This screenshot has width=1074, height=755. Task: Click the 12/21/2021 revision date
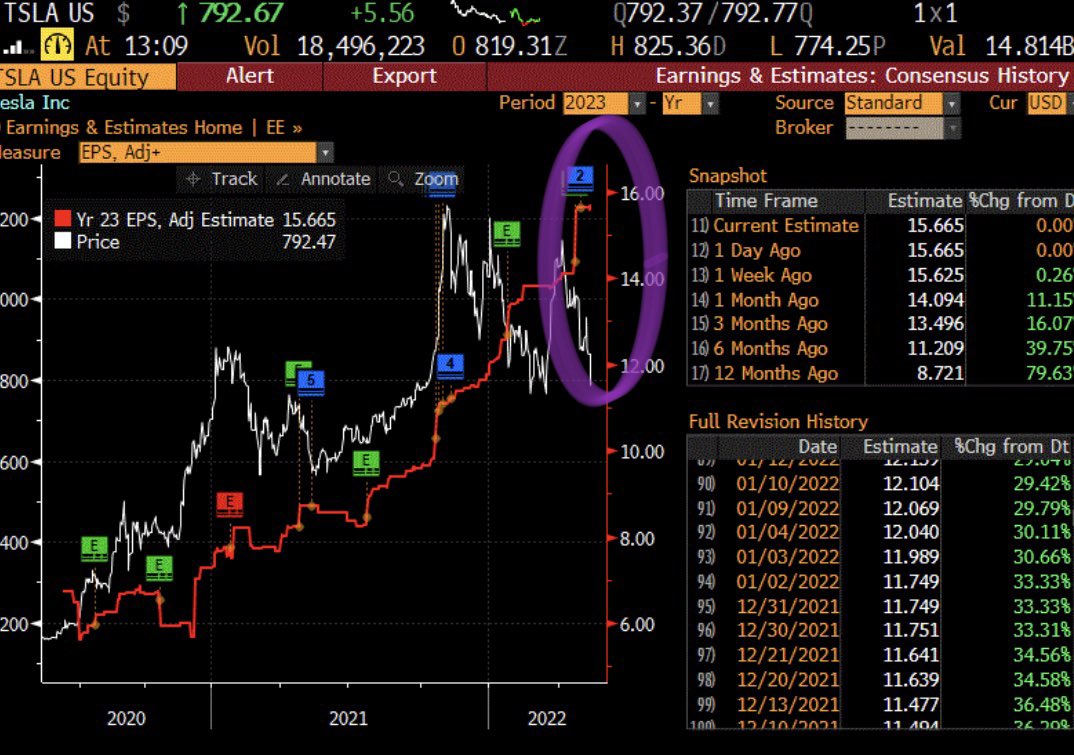[x=788, y=655]
